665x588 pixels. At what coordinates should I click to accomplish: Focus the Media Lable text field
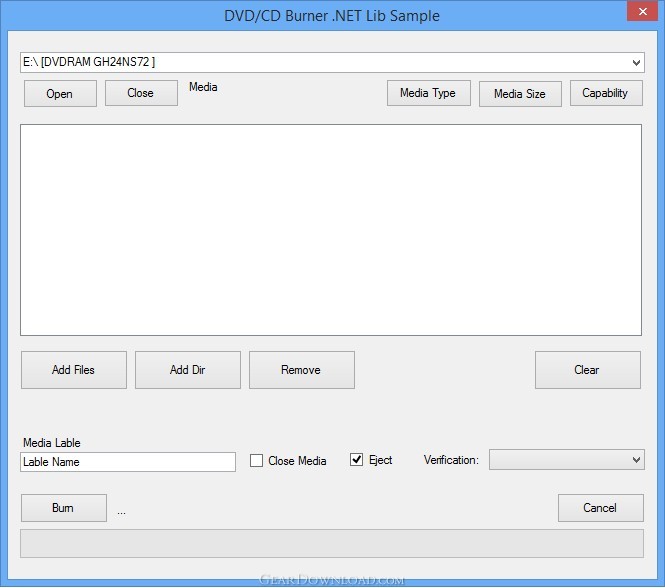(128, 462)
